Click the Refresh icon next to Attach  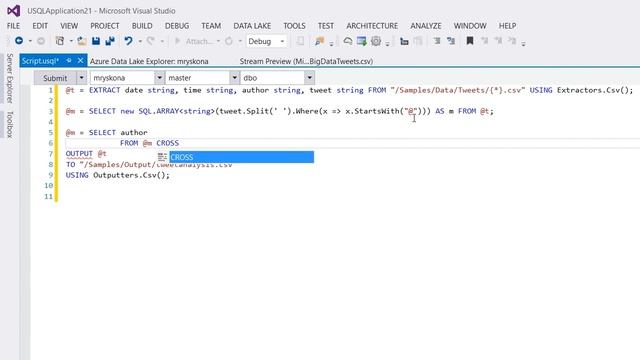229,41
